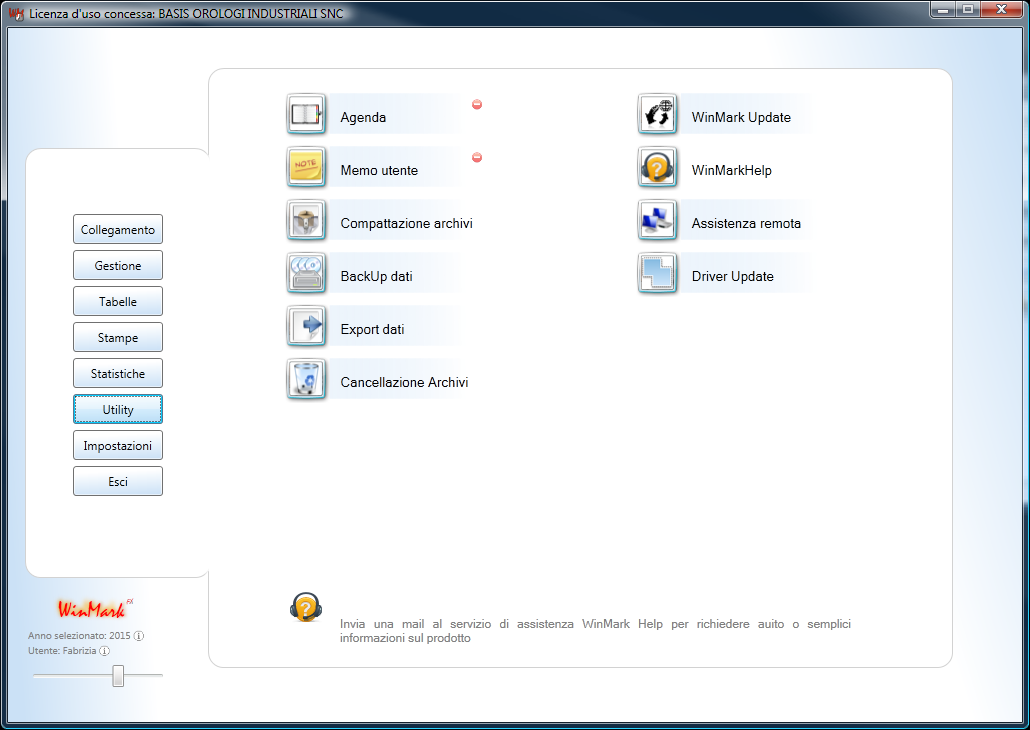Click the 'Anno selezionato: 2015' text
Screen dimensions: 1030x730
[x=79, y=636]
